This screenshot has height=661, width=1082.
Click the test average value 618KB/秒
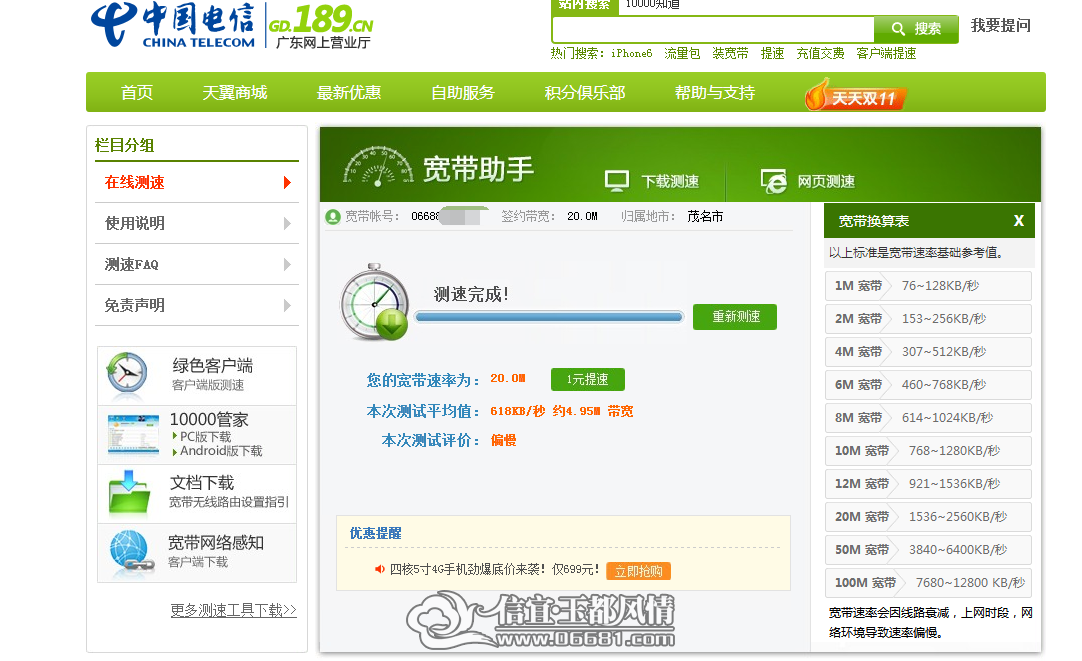[518, 411]
